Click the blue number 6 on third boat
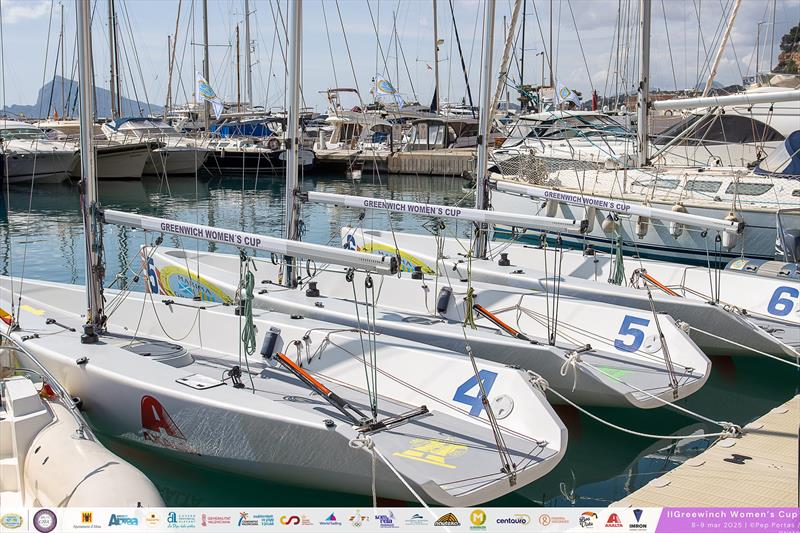Viewport: 800px width, 533px height. (783, 300)
